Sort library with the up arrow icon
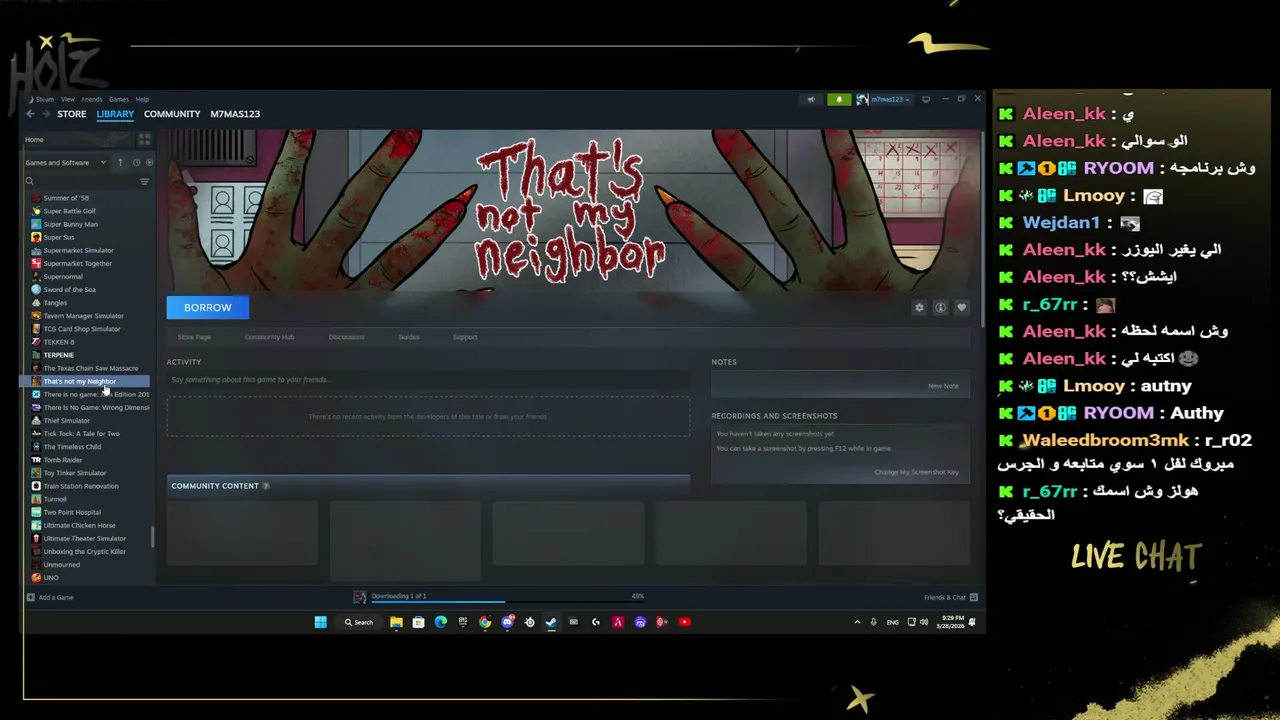The height and width of the screenshot is (720, 1280). click(x=120, y=162)
